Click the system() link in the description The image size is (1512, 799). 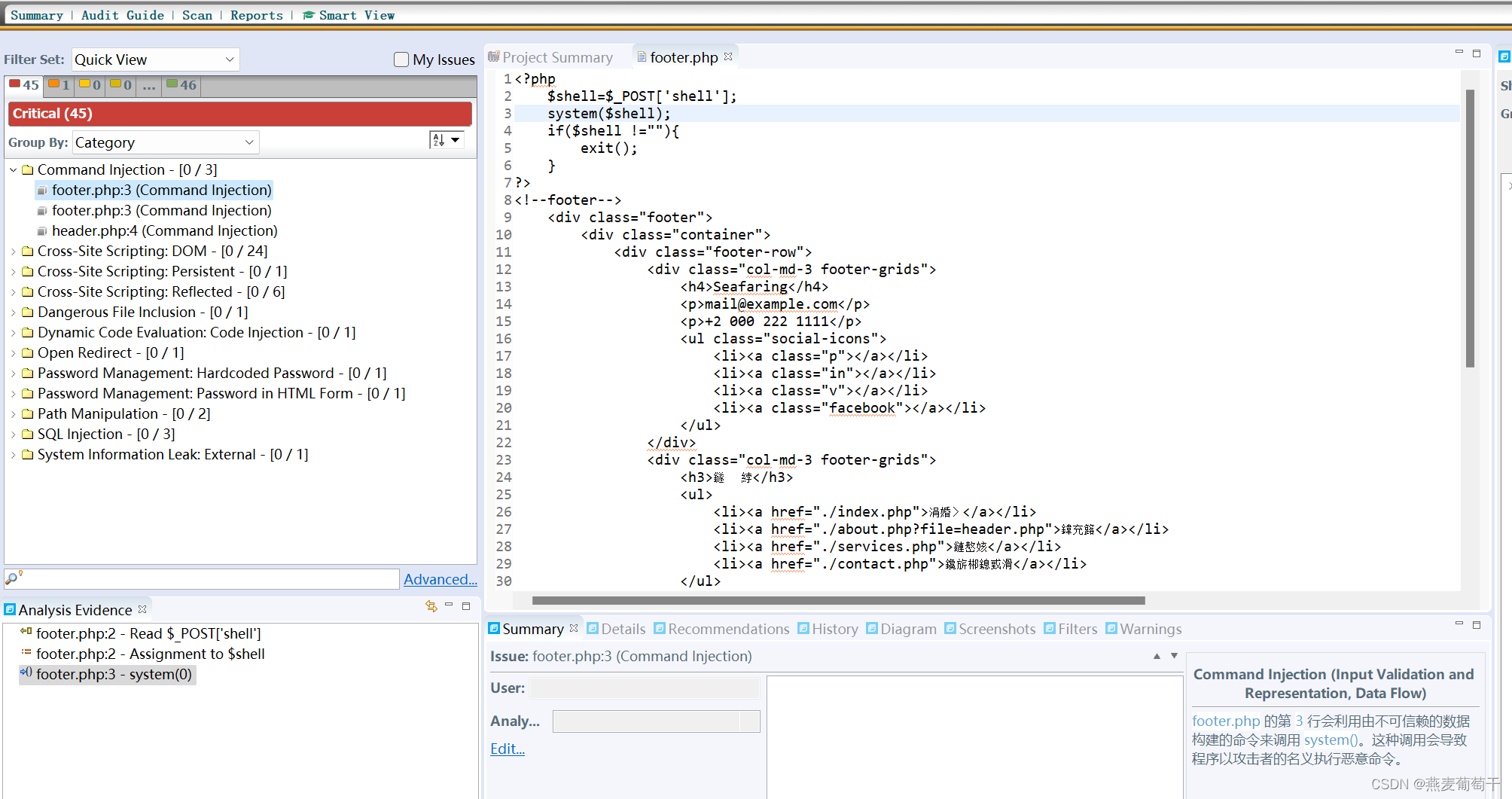[x=1331, y=740]
